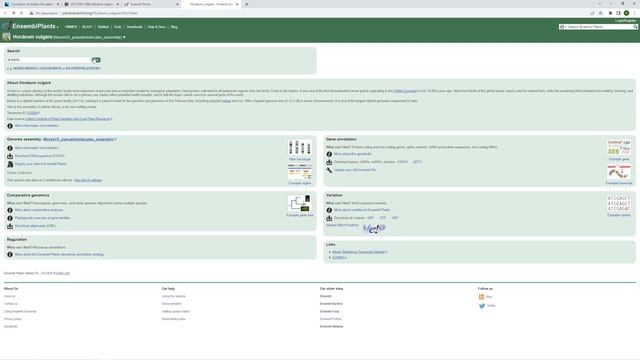Open the EnsemblPlants site dropdown arrow next to the logo
Screen dimensions: 640x360
pos(58,27)
